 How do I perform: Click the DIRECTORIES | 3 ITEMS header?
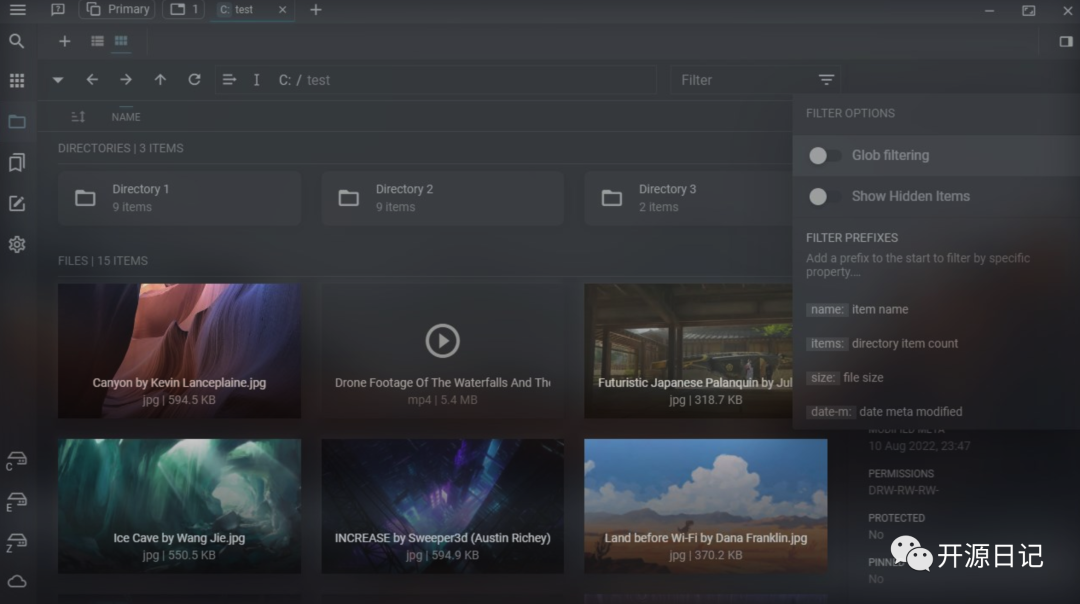coord(121,148)
